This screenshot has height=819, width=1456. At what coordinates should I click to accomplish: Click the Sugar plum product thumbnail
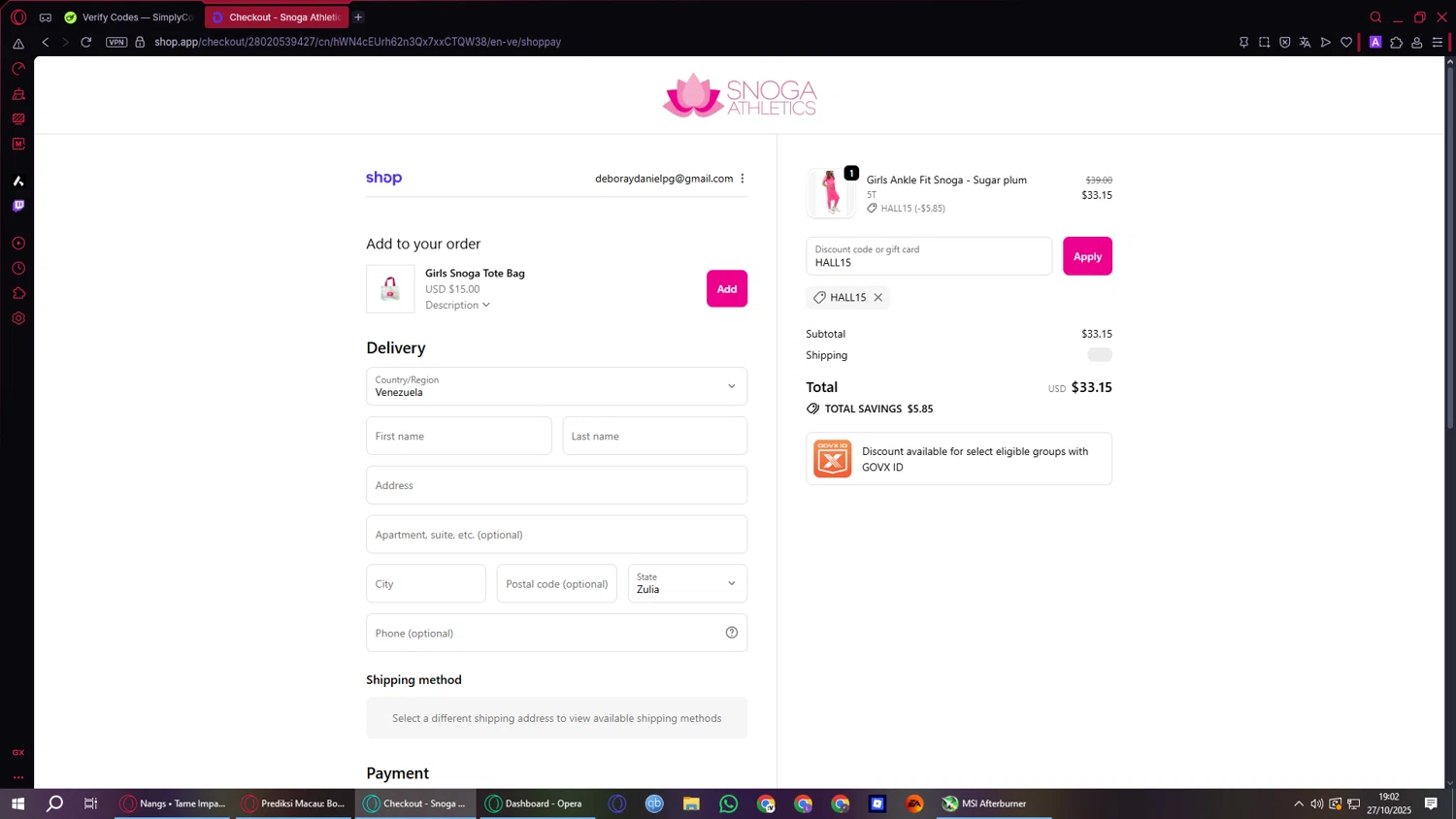pos(831,192)
